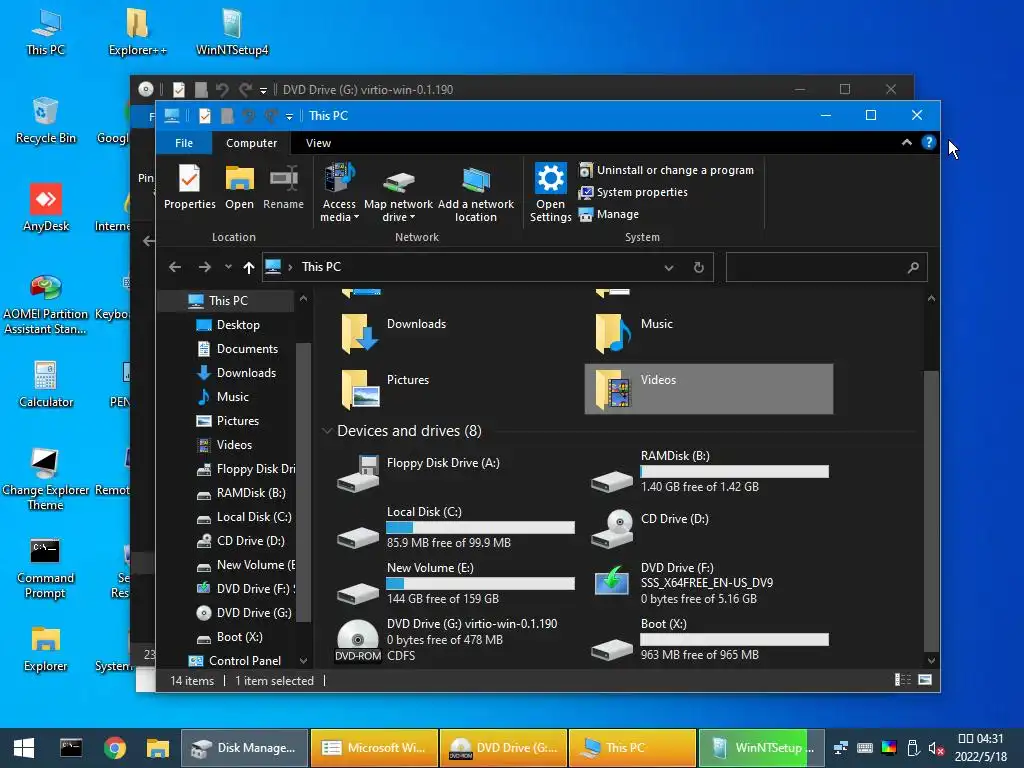
Task: Select the Music folder icon
Action: point(613,332)
